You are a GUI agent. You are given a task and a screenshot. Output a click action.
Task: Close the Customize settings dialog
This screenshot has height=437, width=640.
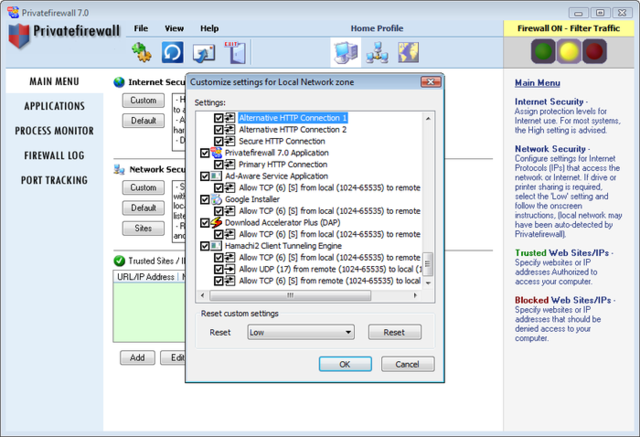(431, 82)
